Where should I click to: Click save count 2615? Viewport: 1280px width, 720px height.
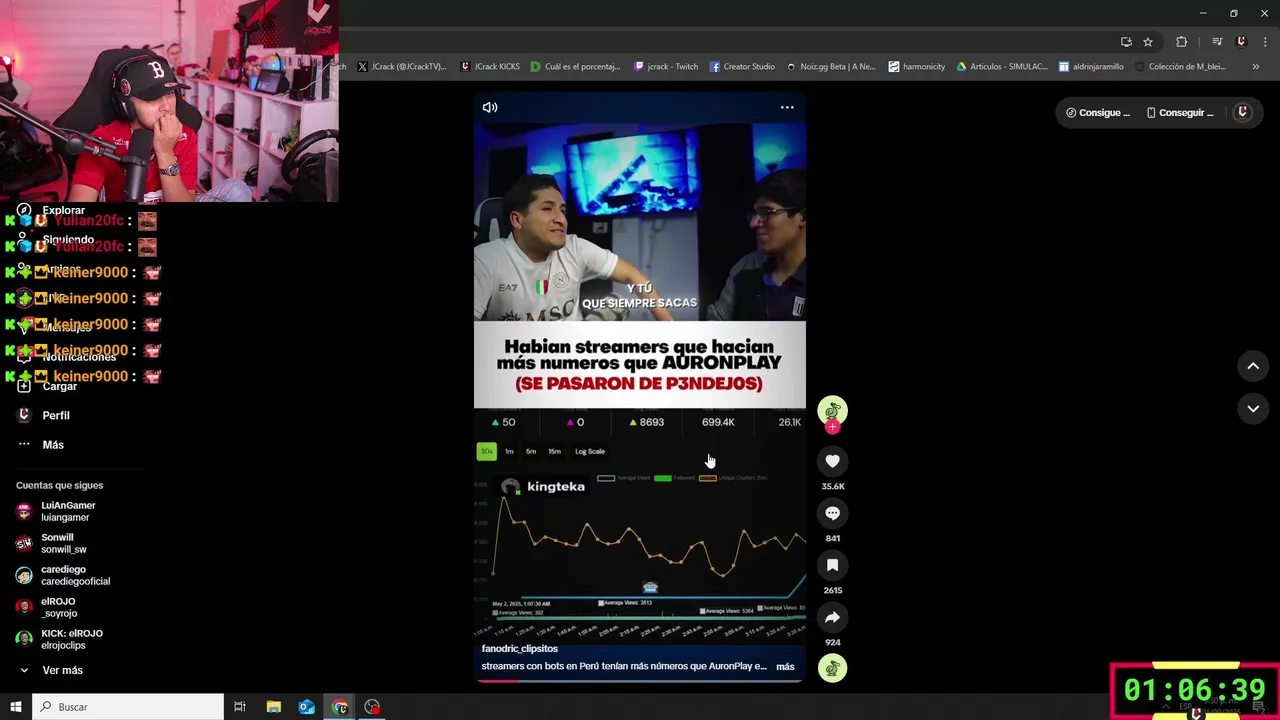(x=832, y=590)
